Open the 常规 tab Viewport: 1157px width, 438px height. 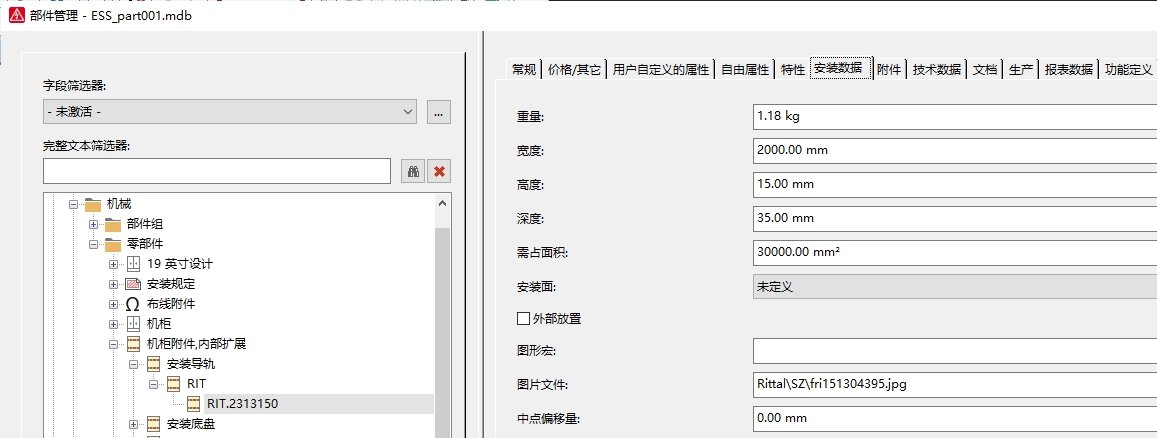524,70
